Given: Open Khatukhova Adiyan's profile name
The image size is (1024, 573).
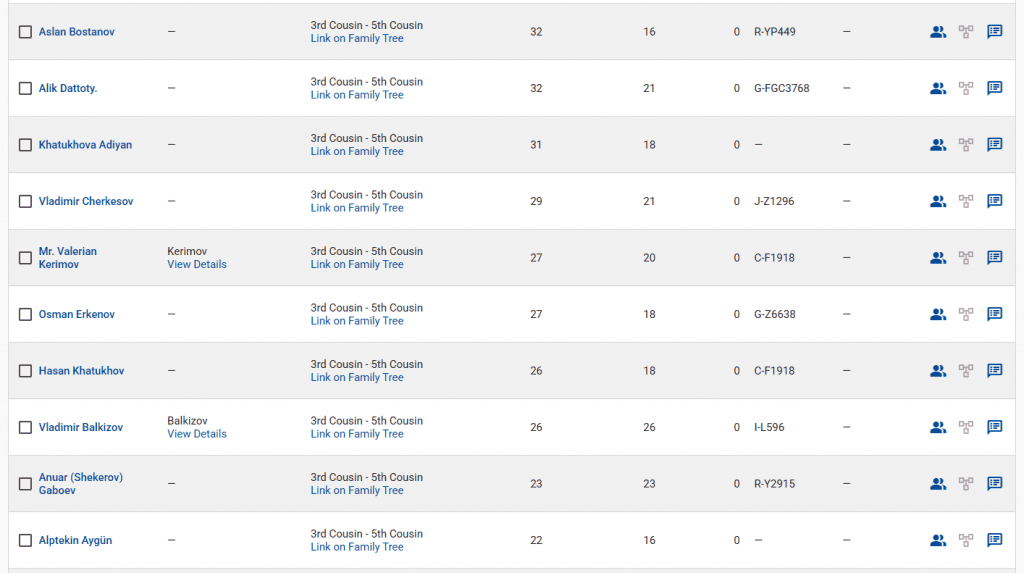Looking at the screenshot, I should pyautogui.click(x=85, y=145).
